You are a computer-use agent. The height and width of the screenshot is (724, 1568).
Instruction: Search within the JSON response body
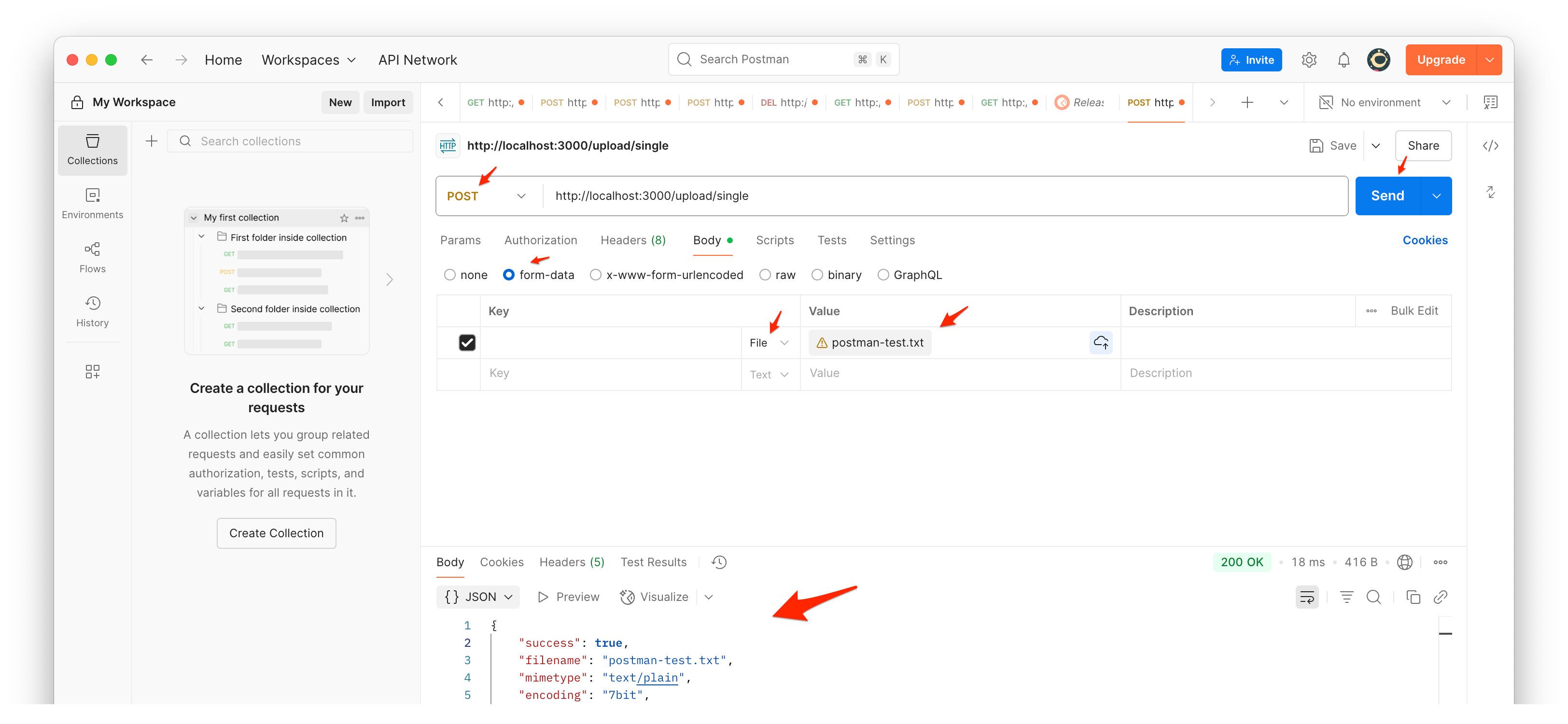click(1374, 597)
